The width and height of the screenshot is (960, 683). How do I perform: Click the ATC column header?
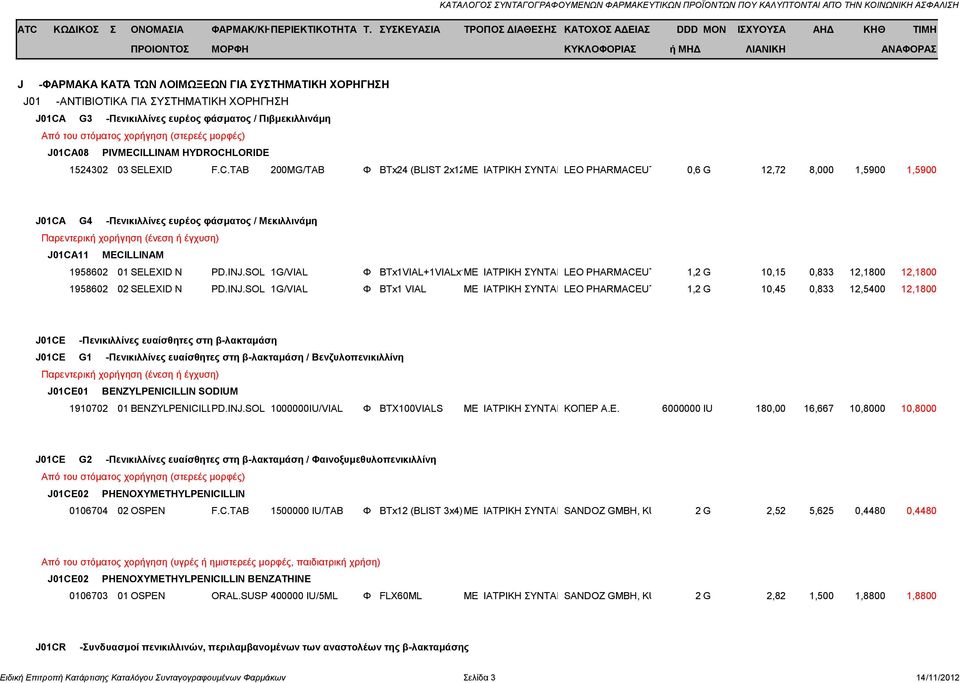(28, 29)
